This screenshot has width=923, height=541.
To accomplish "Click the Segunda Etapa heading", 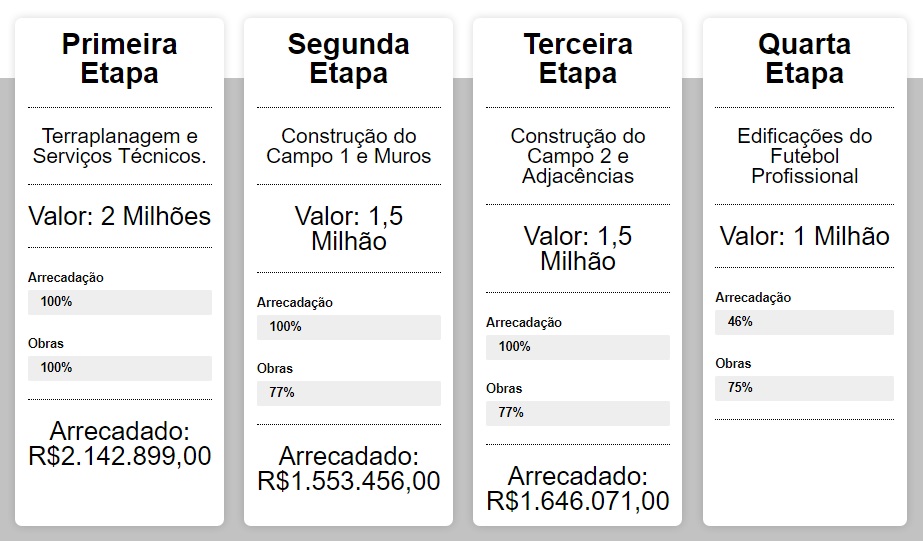I will pyautogui.click(x=348, y=58).
